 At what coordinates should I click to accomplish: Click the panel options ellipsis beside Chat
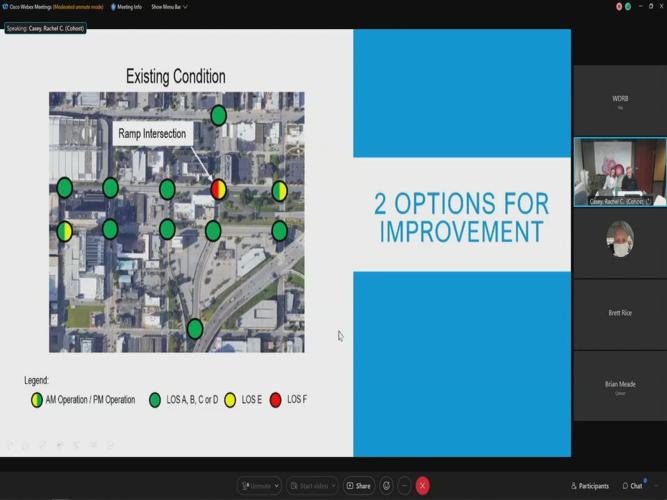pos(657,486)
